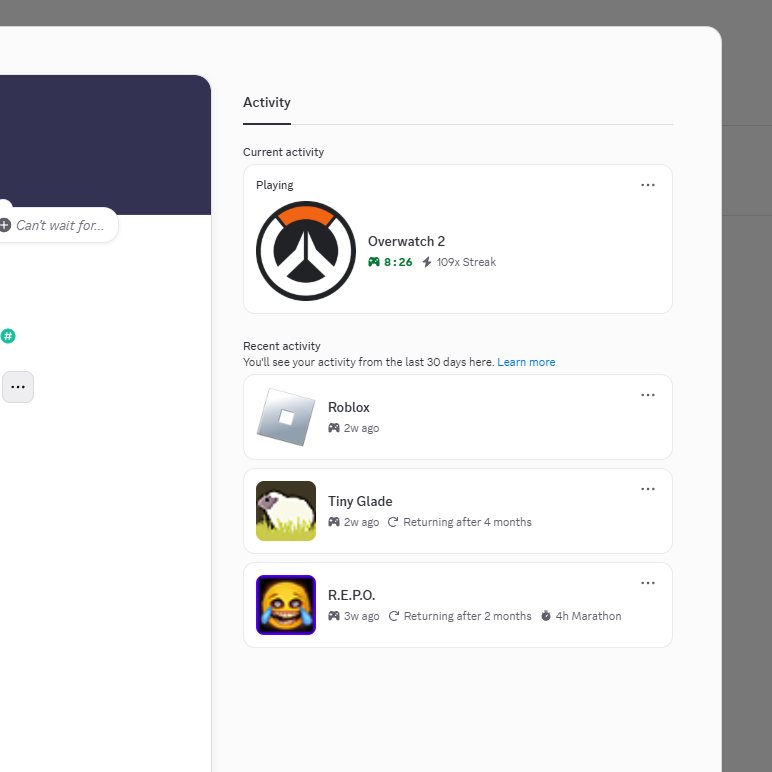Click the 2w ago timestamp on Roblox

[x=361, y=428]
